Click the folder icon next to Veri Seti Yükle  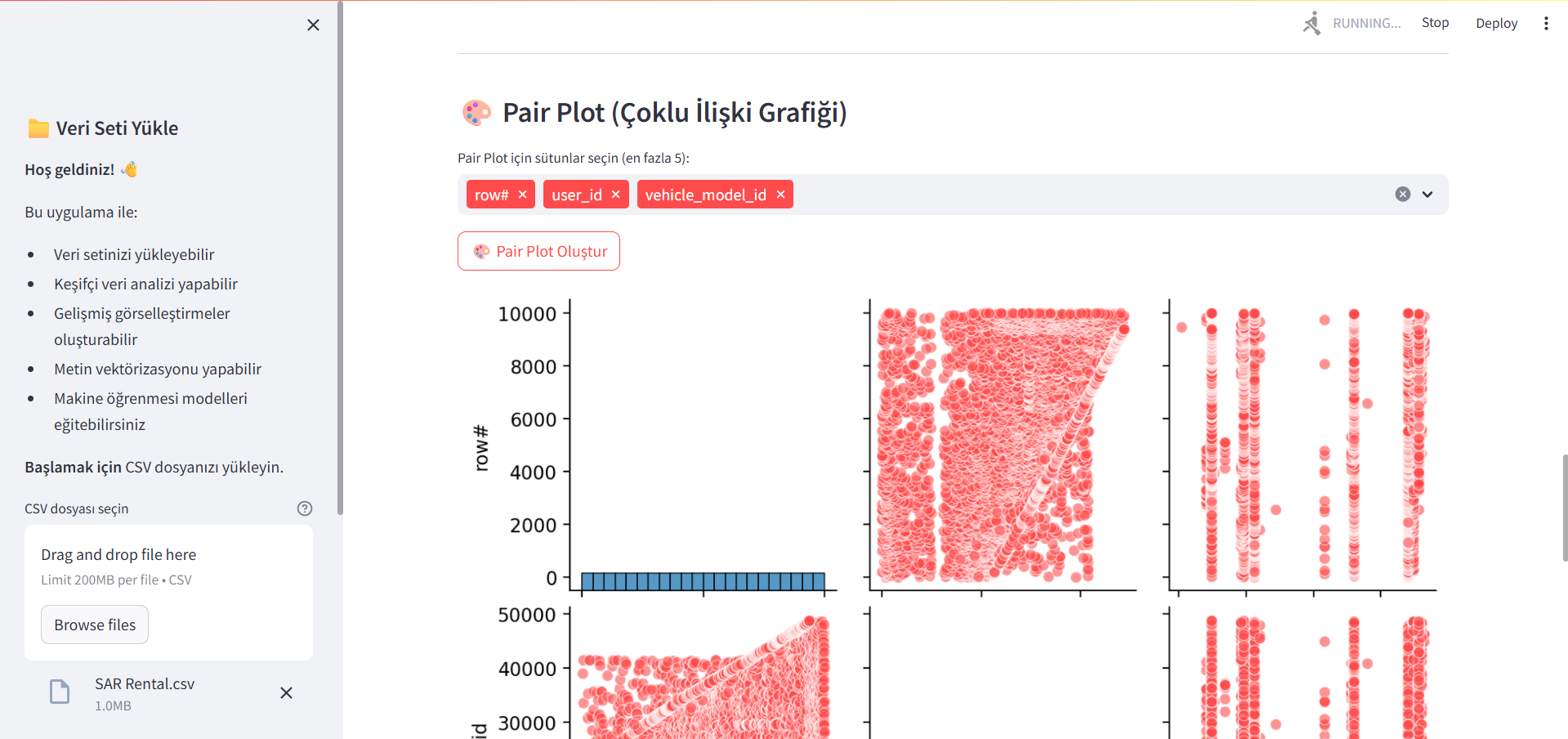pos(38,128)
